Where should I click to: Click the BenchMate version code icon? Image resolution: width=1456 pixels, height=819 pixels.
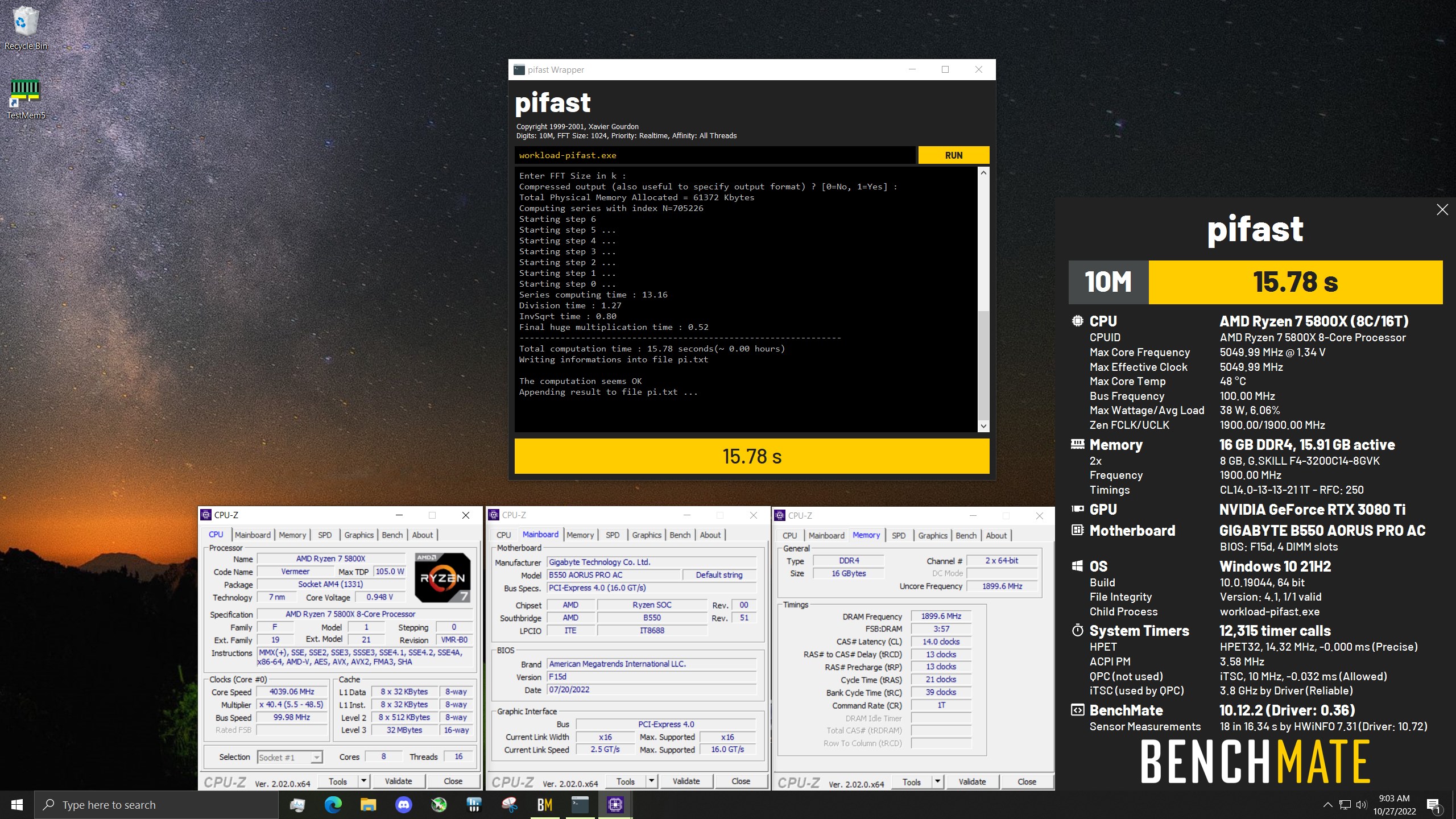1077,710
